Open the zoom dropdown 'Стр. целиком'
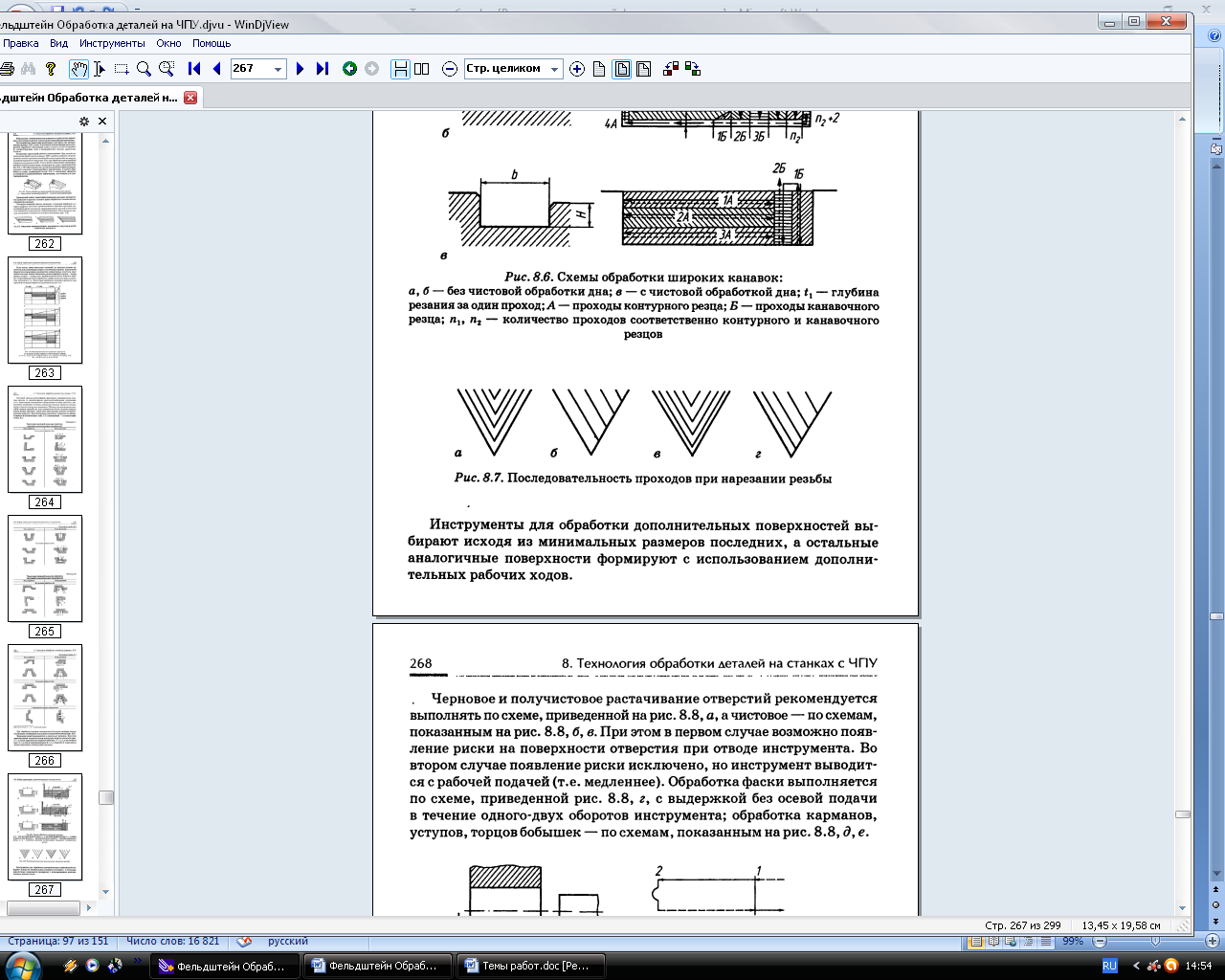1225x980 pixels. click(x=554, y=69)
